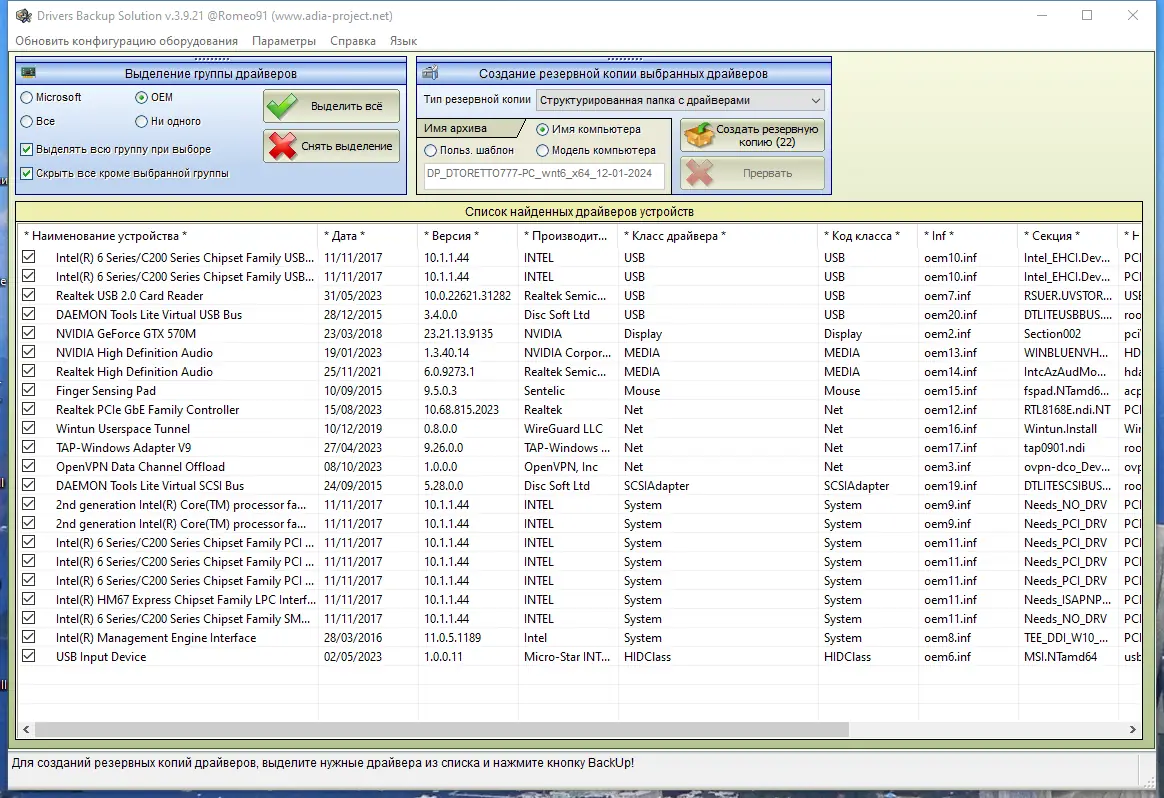Switch to Имя архива tab
Viewport: 1164px width, 798px height.
pos(468,128)
